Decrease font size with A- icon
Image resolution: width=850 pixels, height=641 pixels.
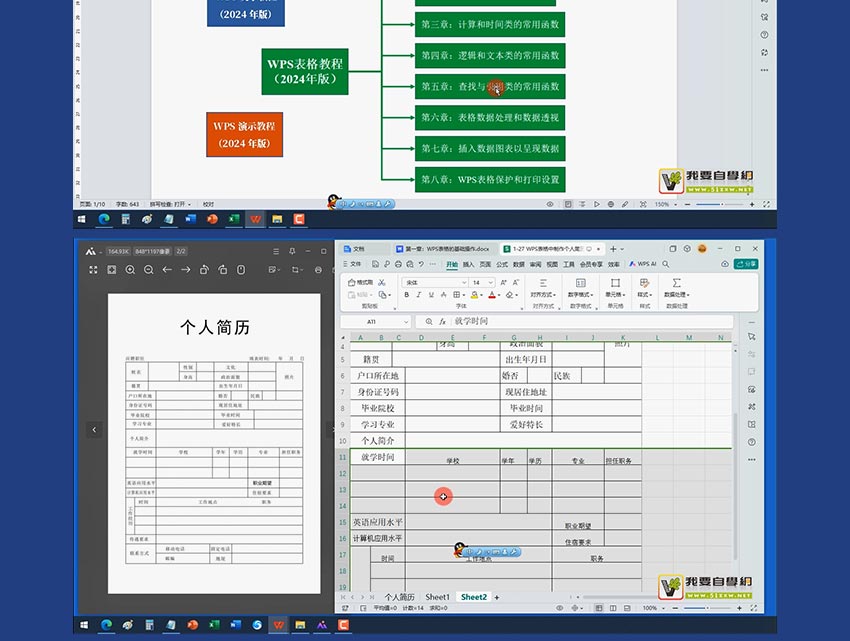click(x=516, y=282)
